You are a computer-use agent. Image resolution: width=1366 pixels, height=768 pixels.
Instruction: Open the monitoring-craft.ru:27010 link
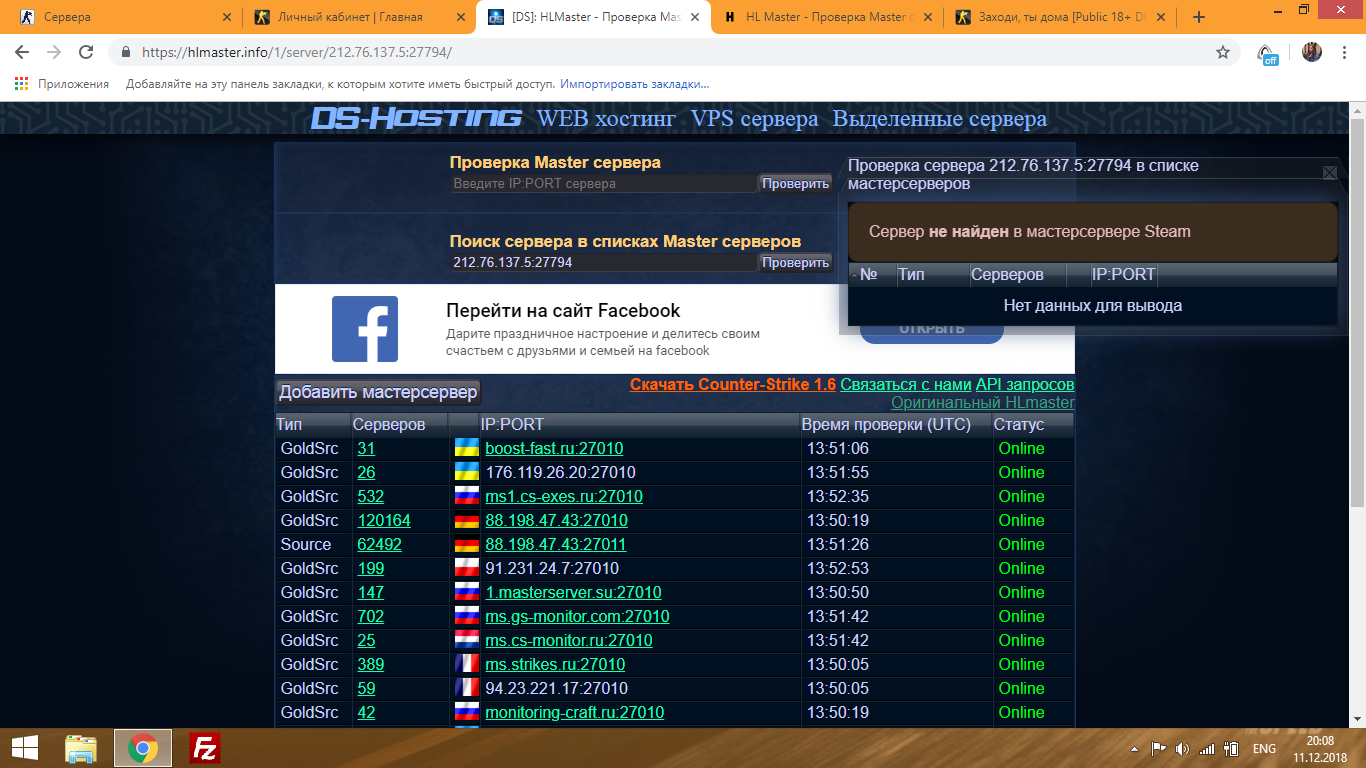574,712
